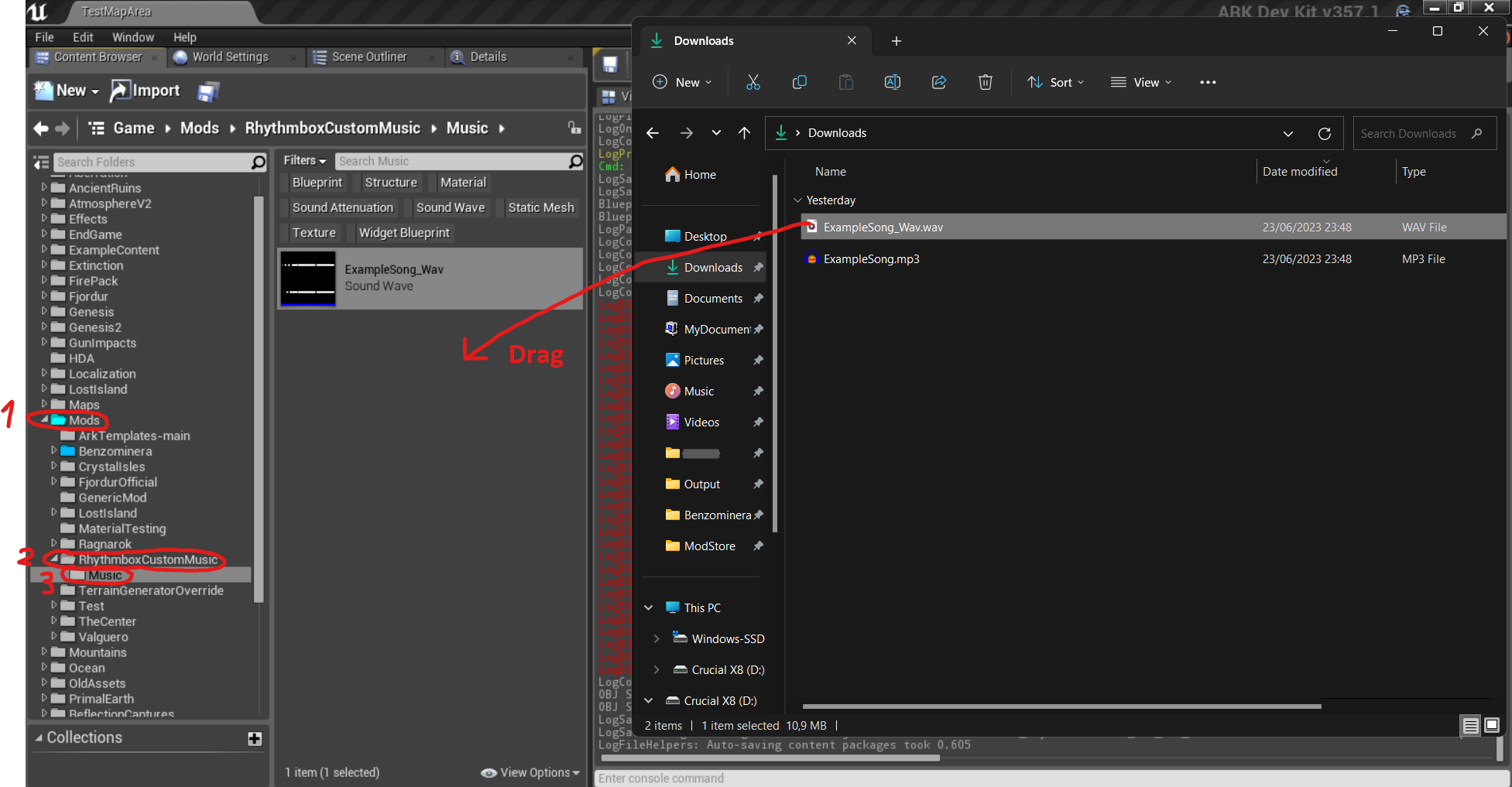Open View Options dropdown
This screenshot has width=1512, height=787.
530,772
